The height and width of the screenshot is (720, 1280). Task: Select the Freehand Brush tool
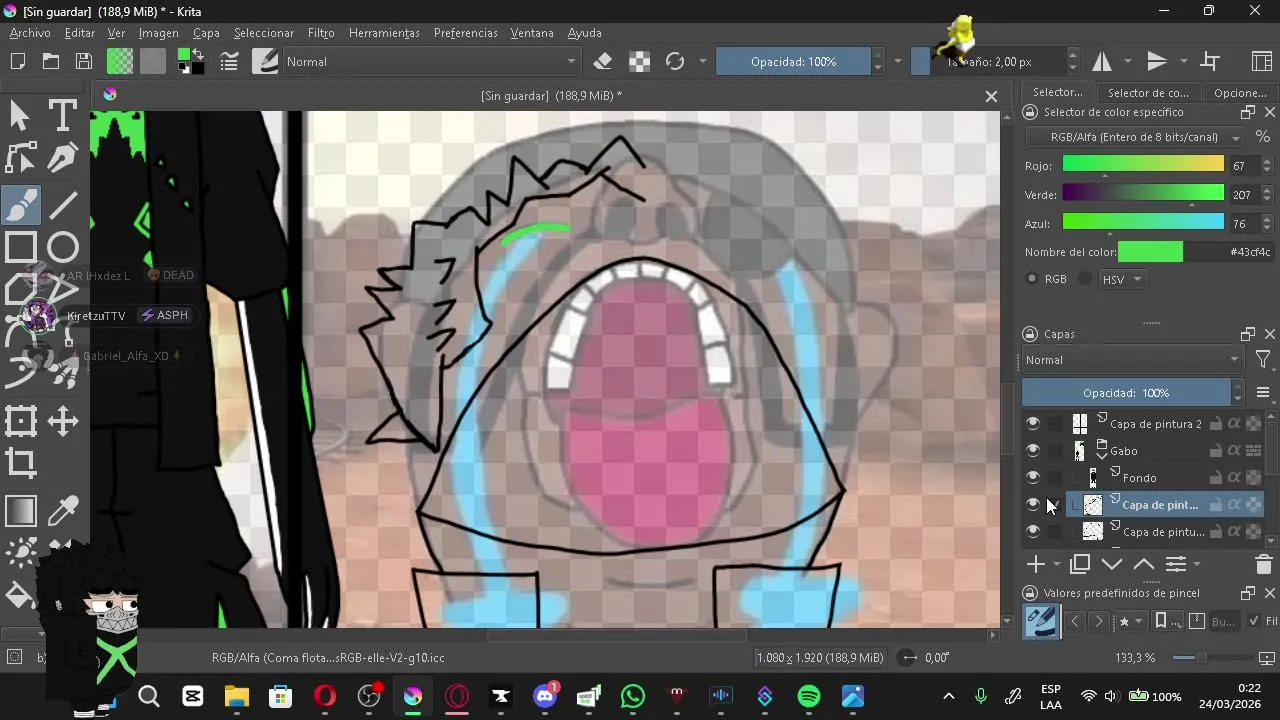click(x=20, y=205)
